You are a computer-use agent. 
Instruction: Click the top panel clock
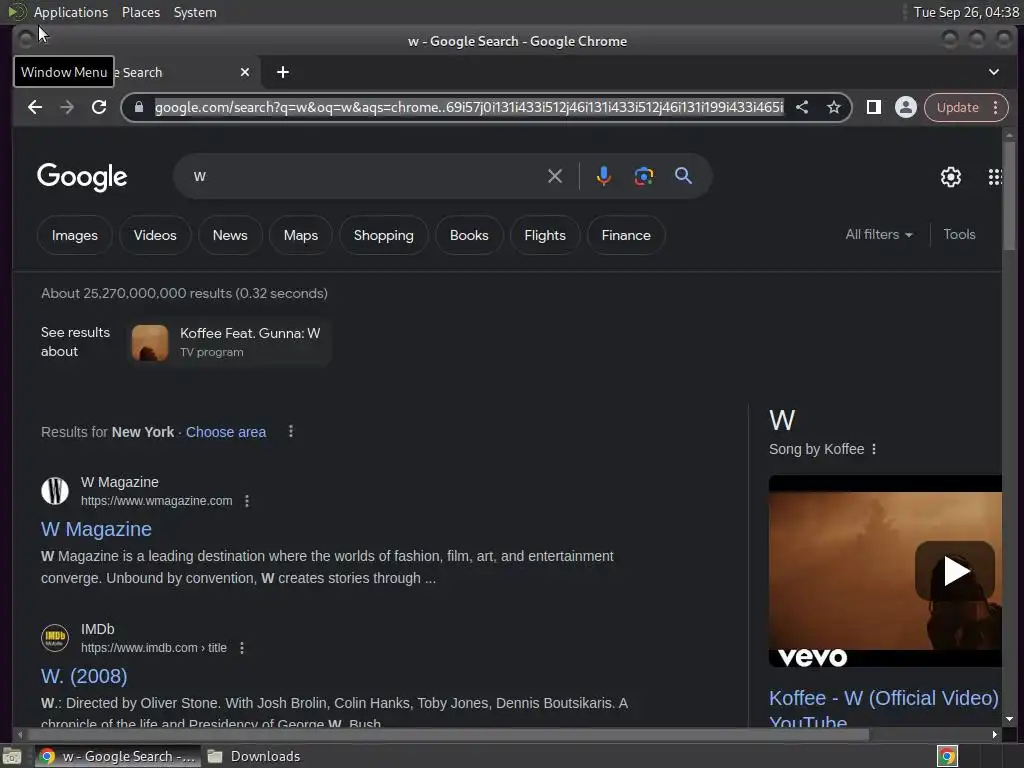(966, 12)
